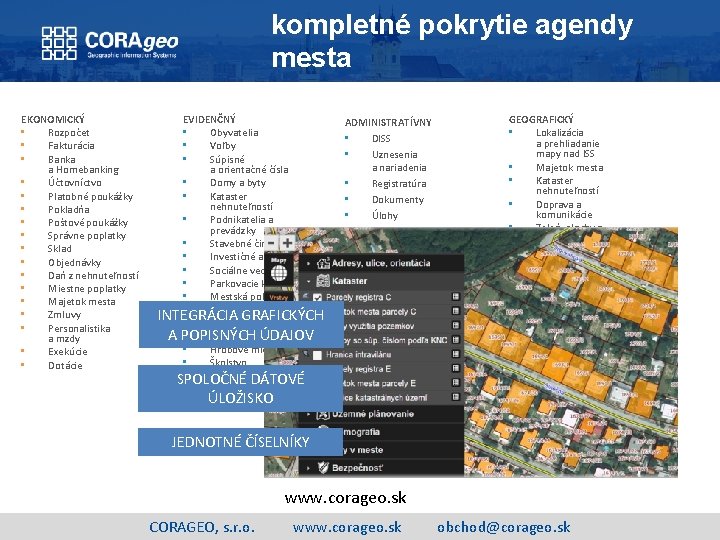Click the ADMINISTRATÍVNY column heading
This screenshot has height=540, width=720.
(x=388, y=123)
